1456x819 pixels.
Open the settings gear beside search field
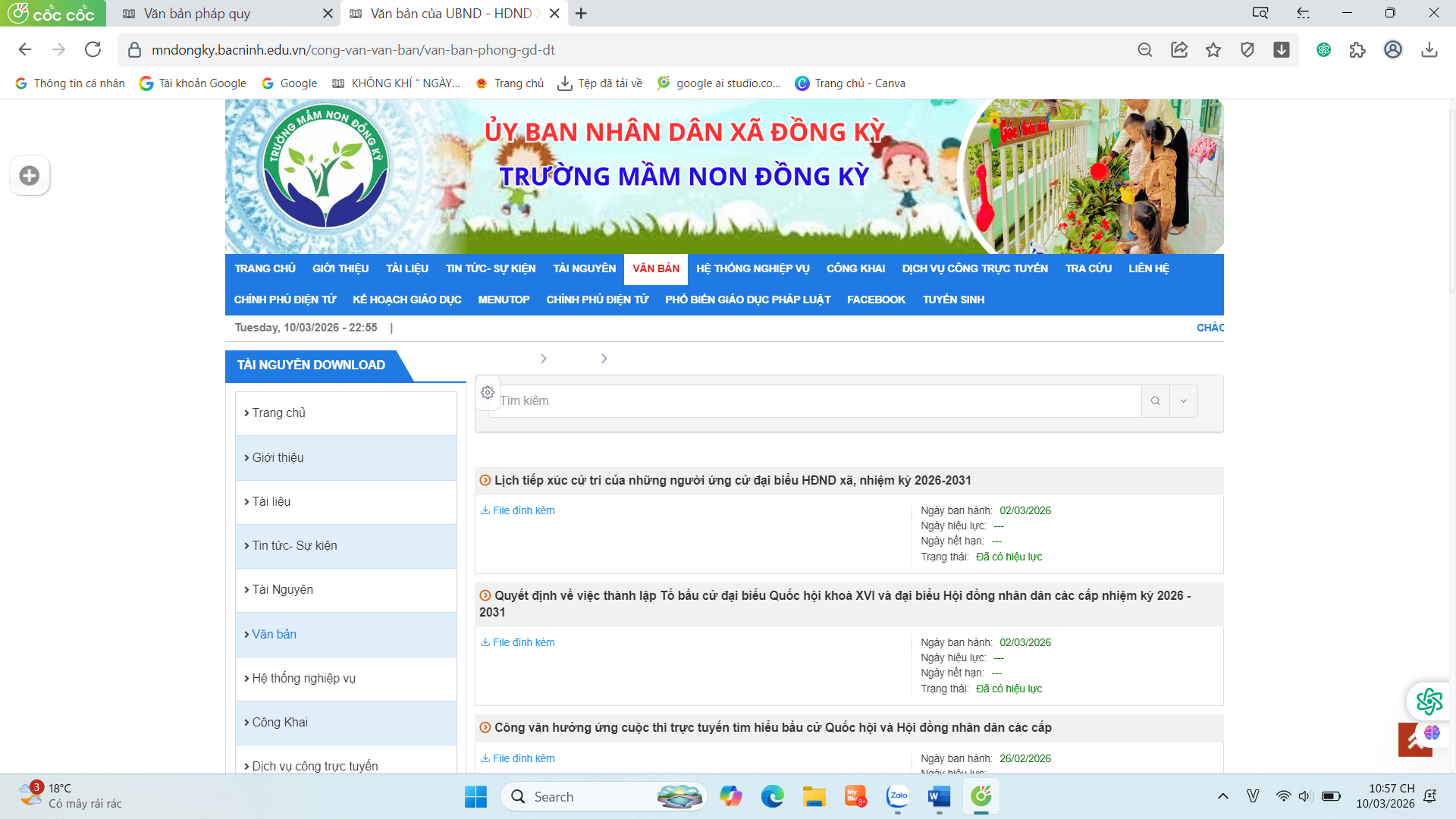click(x=488, y=392)
